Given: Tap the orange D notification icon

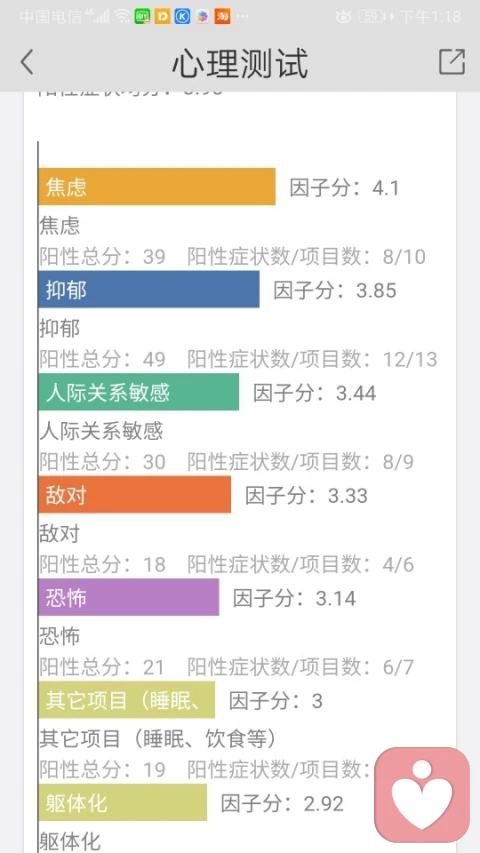Looking at the screenshot, I should pos(162,17).
